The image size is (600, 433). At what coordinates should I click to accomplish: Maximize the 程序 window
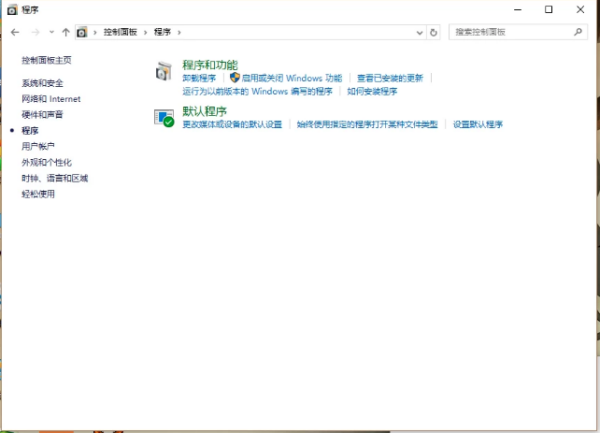[x=549, y=10]
